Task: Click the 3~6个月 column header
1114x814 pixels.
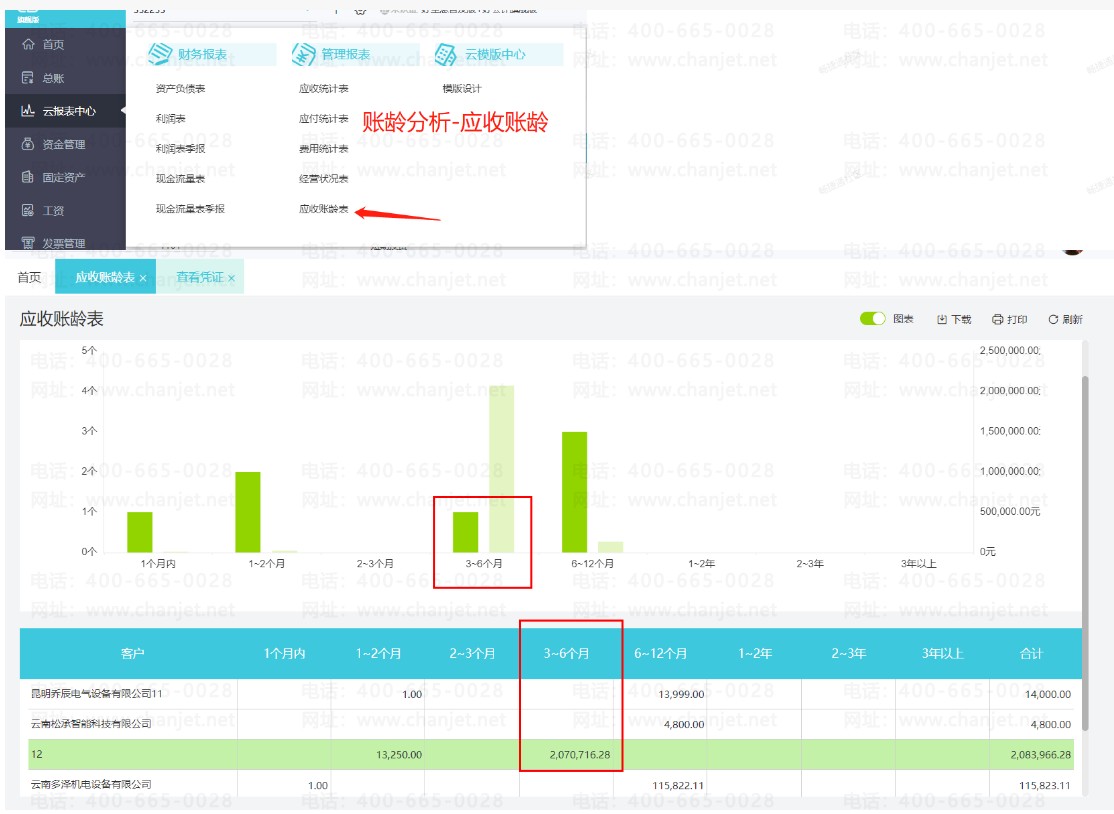Action: 566,653
